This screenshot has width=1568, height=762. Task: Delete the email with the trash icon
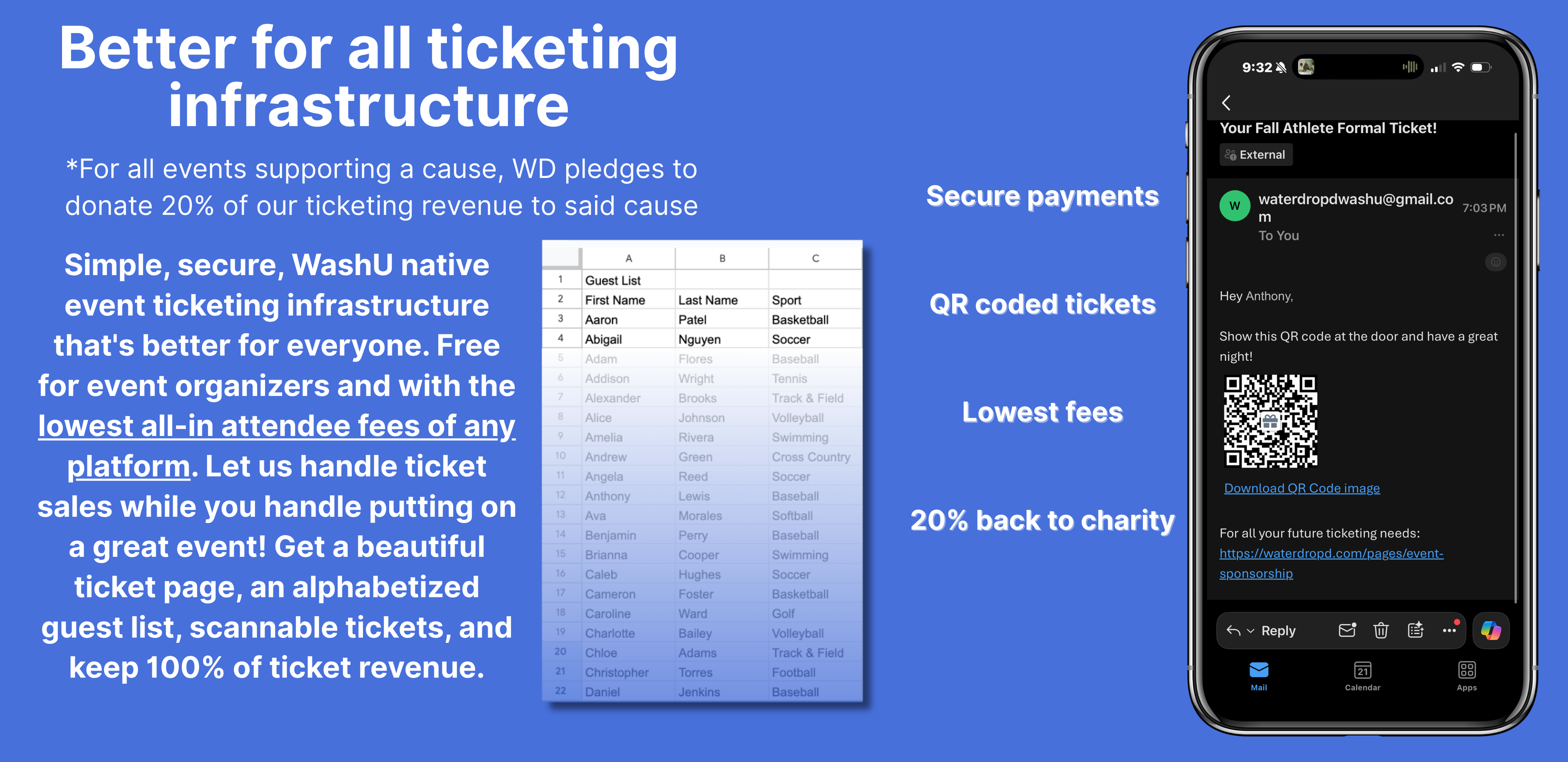click(1381, 630)
